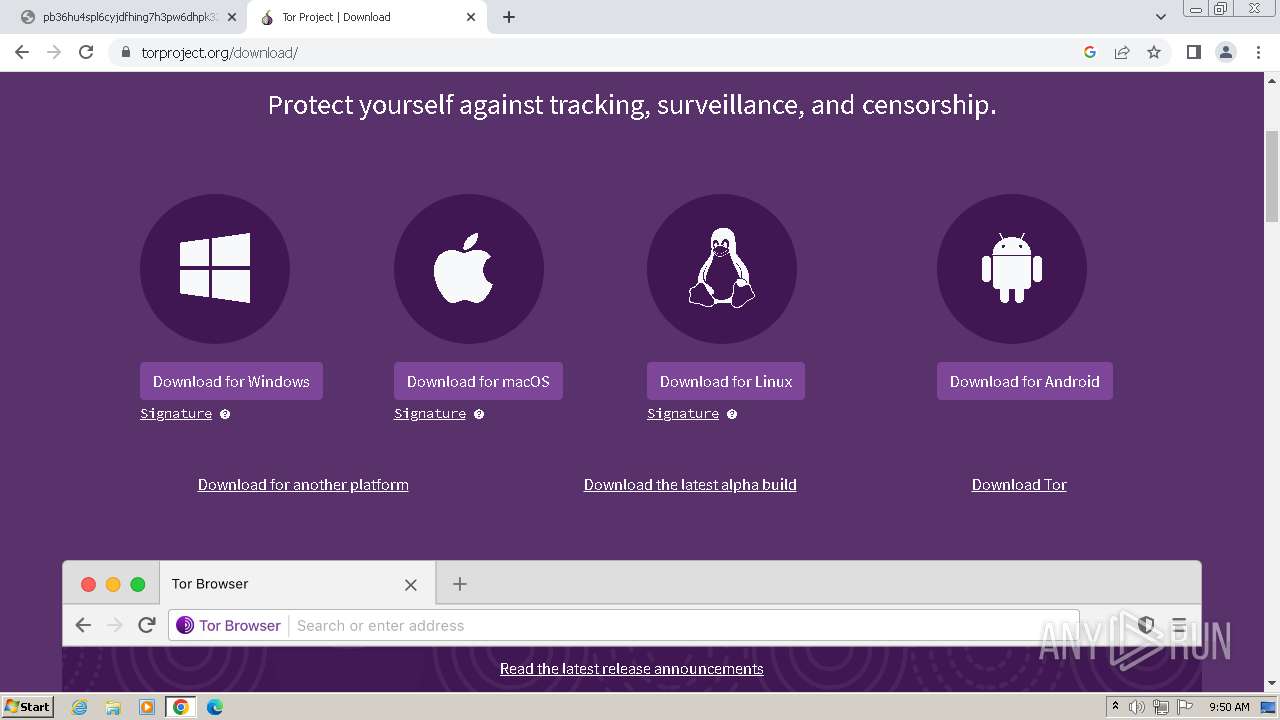
Task: Open Download for another platform link
Action: pos(303,485)
